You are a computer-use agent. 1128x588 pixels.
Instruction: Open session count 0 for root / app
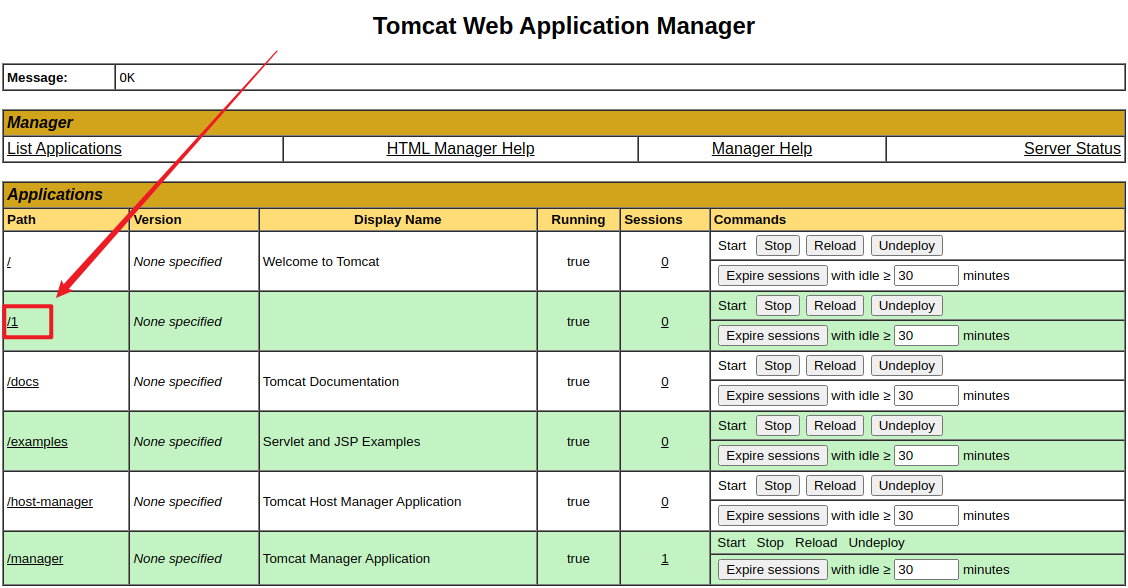(x=665, y=261)
